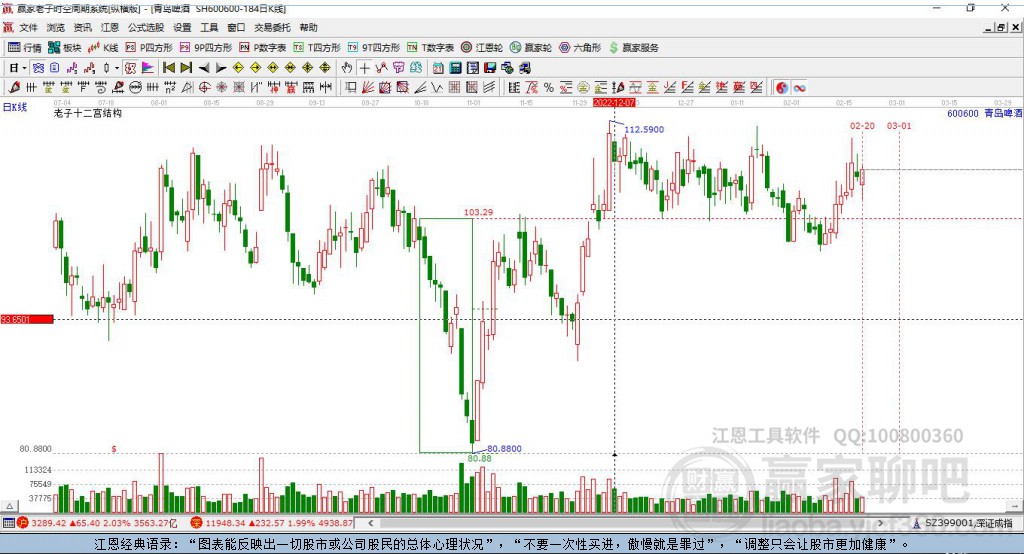Image resolution: width=1024 pixels, height=554 pixels.
Task: Open the 资讯 menu
Action: click(82, 27)
